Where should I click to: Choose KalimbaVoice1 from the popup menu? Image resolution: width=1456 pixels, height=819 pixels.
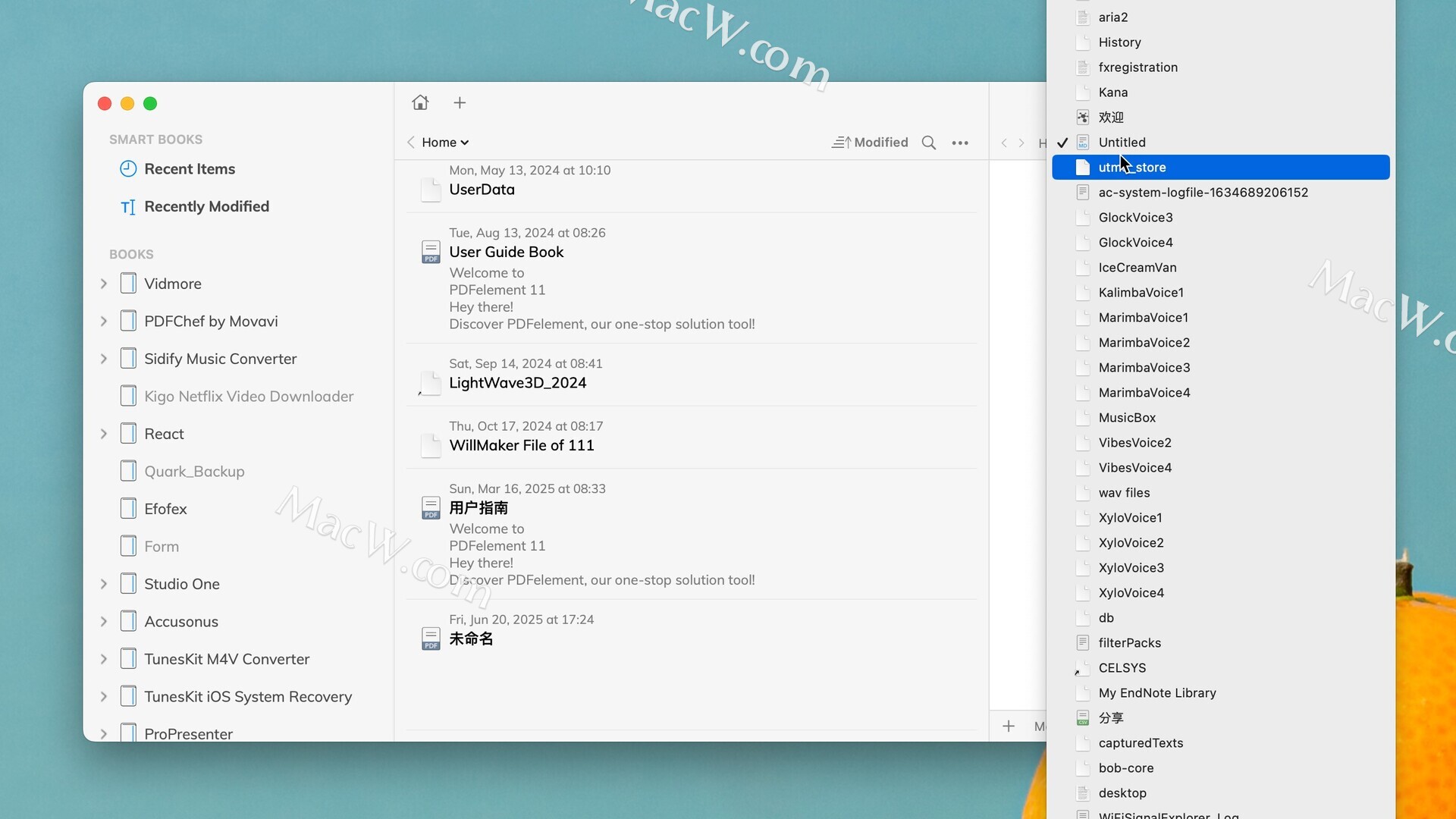pyautogui.click(x=1221, y=292)
